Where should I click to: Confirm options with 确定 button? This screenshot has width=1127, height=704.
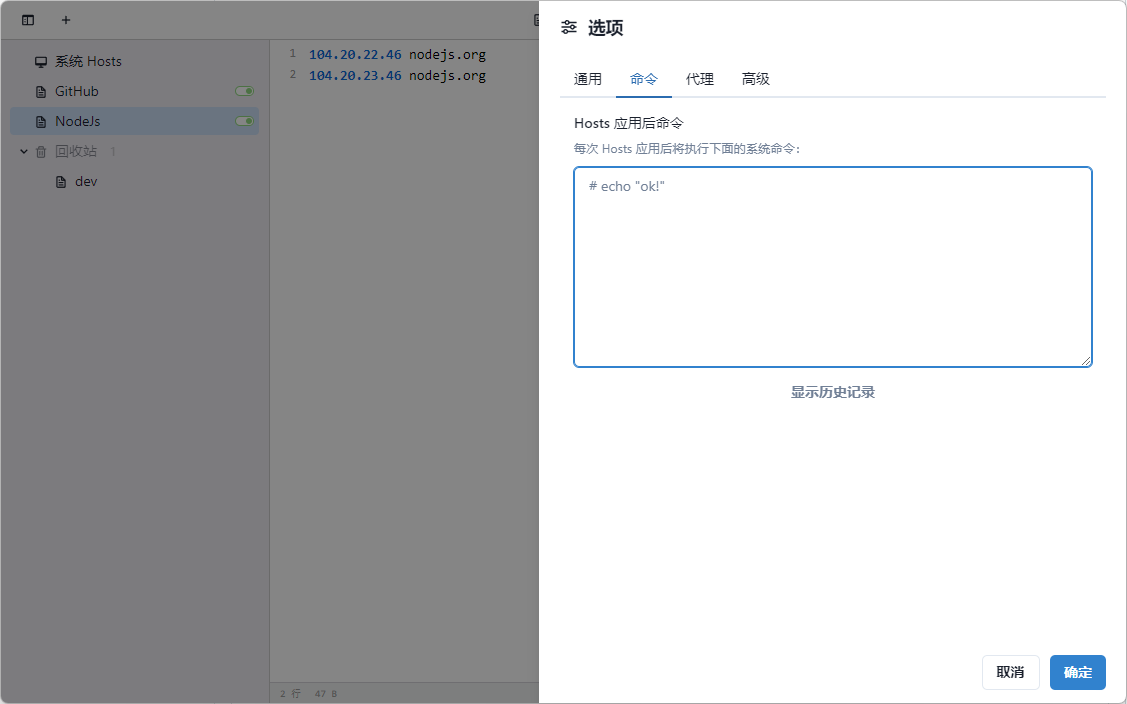pos(1077,672)
